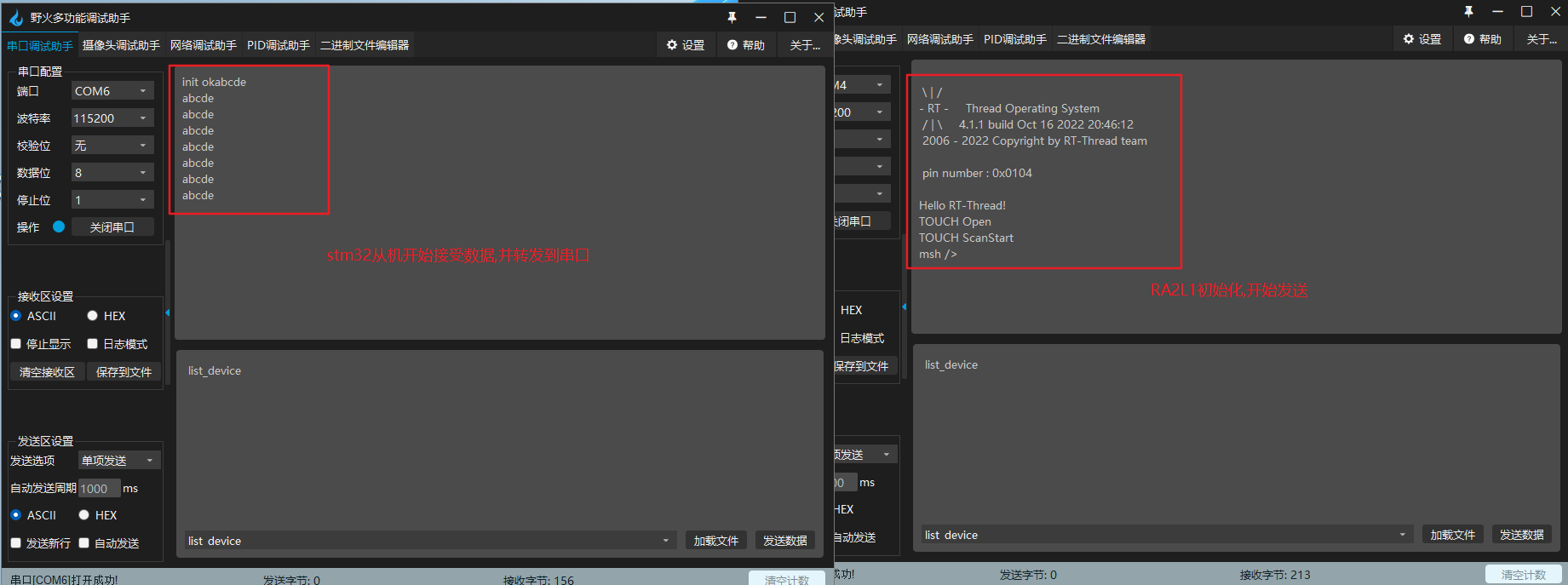1568x585 pixels.
Task: Open the 单项发送 send option dropdown
Action: tap(119, 461)
